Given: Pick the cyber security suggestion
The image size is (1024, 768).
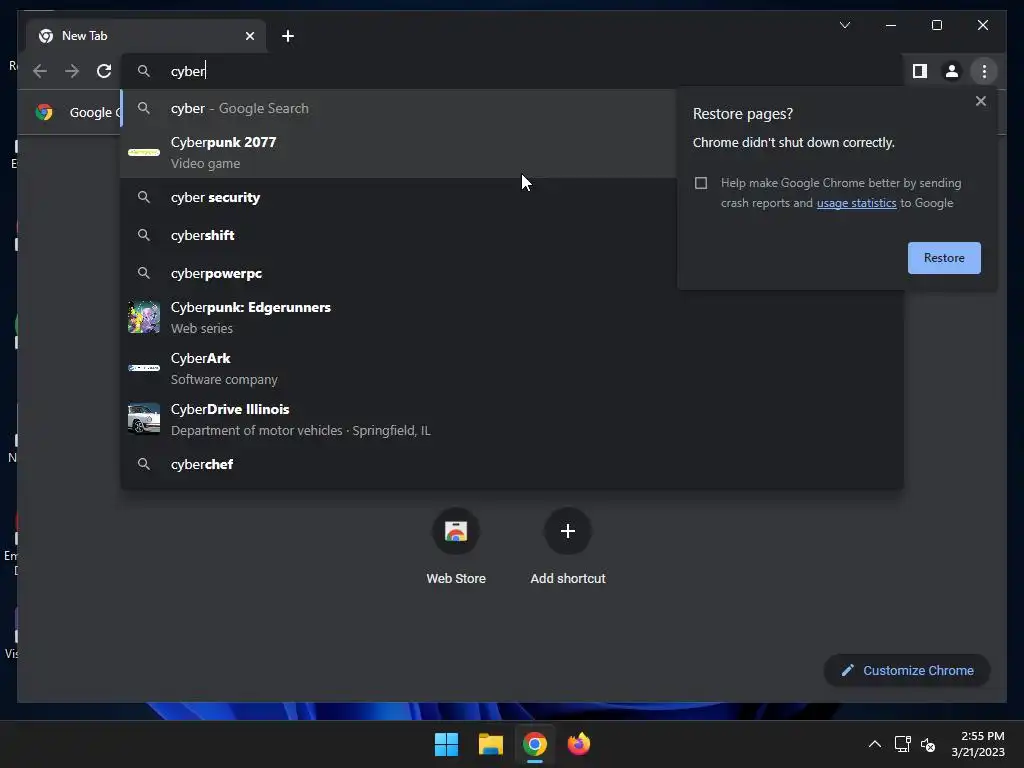Looking at the screenshot, I should coord(398,197).
